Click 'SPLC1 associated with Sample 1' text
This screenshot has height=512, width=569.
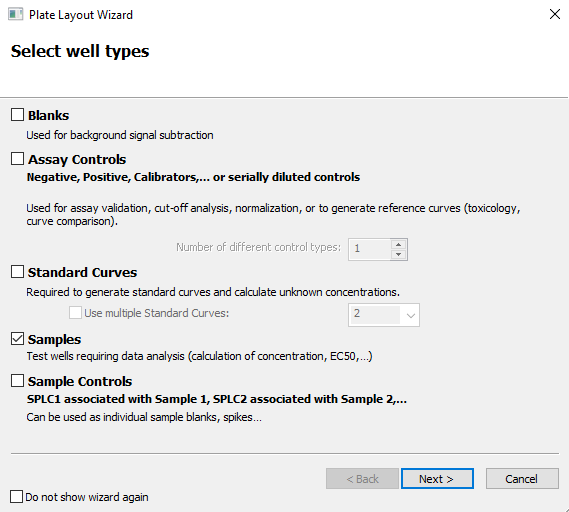point(217,399)
